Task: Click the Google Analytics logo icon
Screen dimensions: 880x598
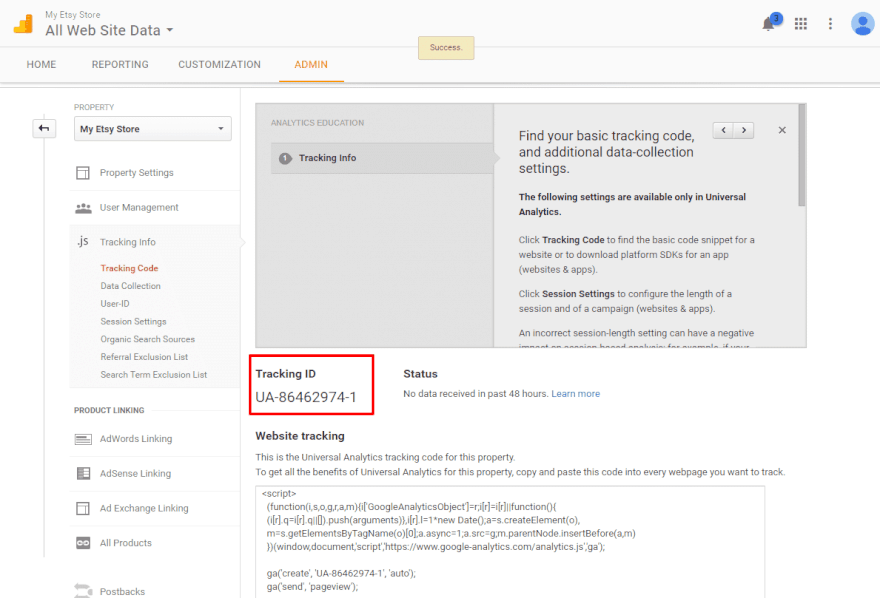Action: point(22,24)
